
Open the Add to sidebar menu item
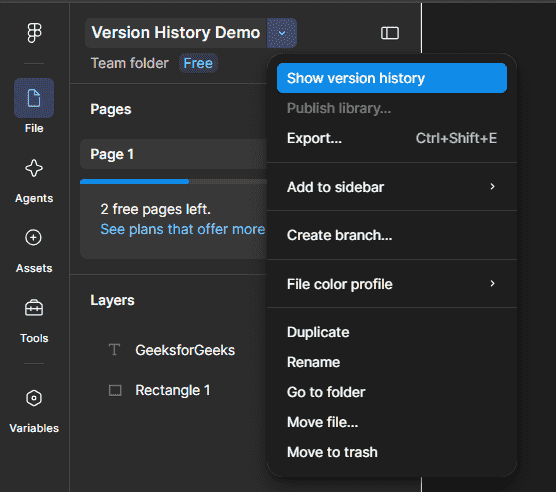tap(392, 187)
